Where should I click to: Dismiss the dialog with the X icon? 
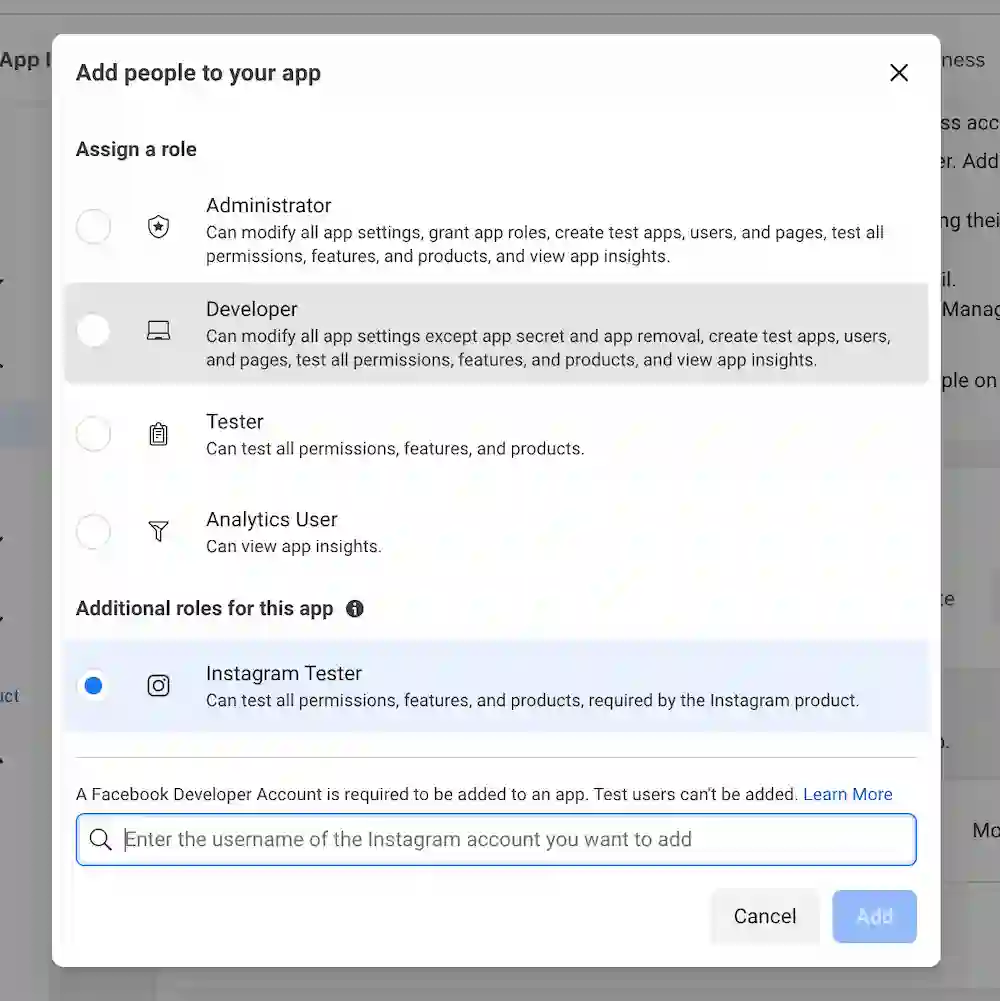(x=898, y=72)
